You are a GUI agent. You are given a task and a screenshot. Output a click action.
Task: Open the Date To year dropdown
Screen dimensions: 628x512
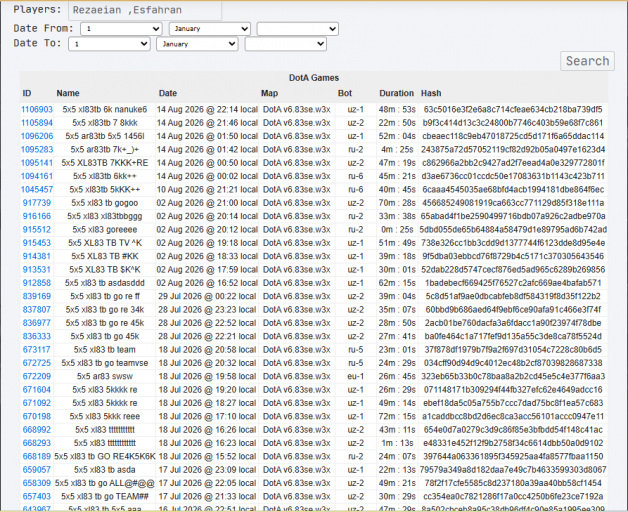click(x=286, y=44)
